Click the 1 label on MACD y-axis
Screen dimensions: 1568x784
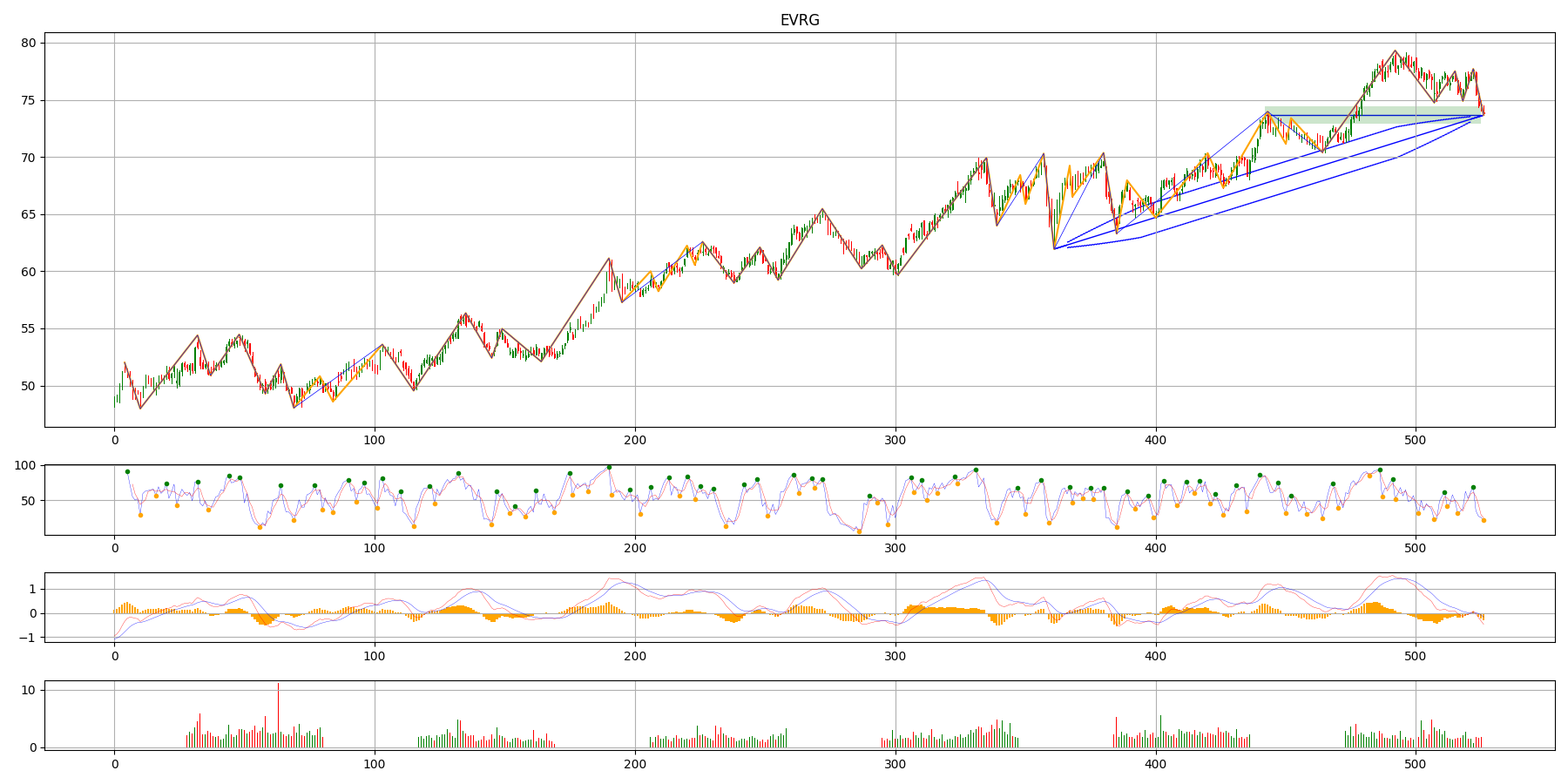pos(32,590)
